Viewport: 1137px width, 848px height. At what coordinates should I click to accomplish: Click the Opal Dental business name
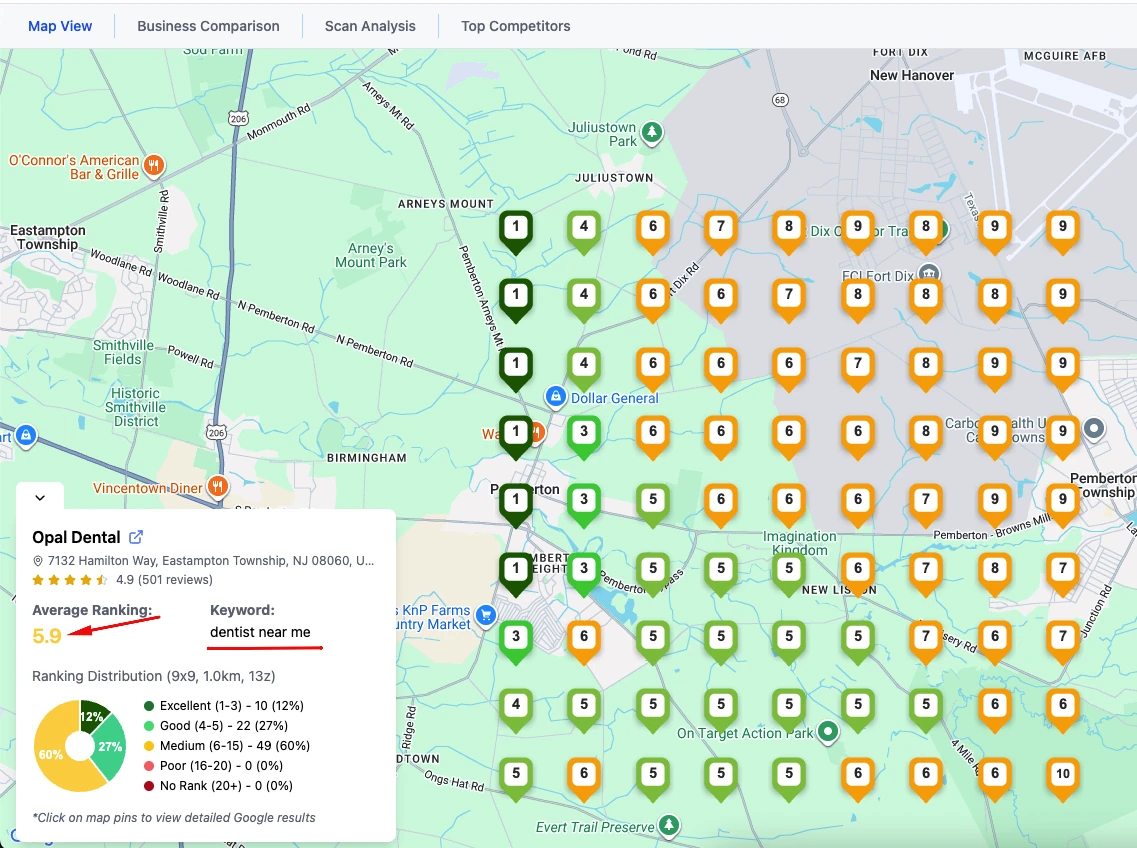pos(76,537)
